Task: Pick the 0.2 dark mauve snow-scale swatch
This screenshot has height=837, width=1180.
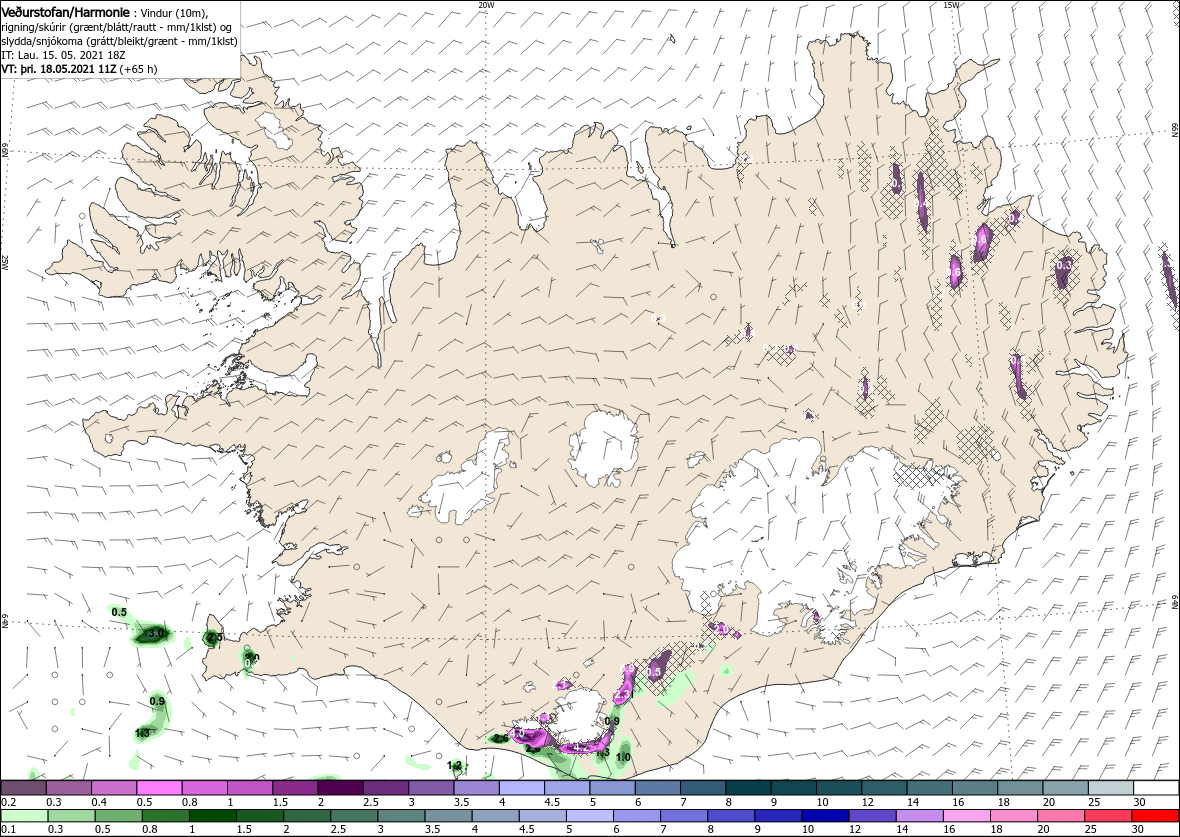Action: (x=24, y=788)
